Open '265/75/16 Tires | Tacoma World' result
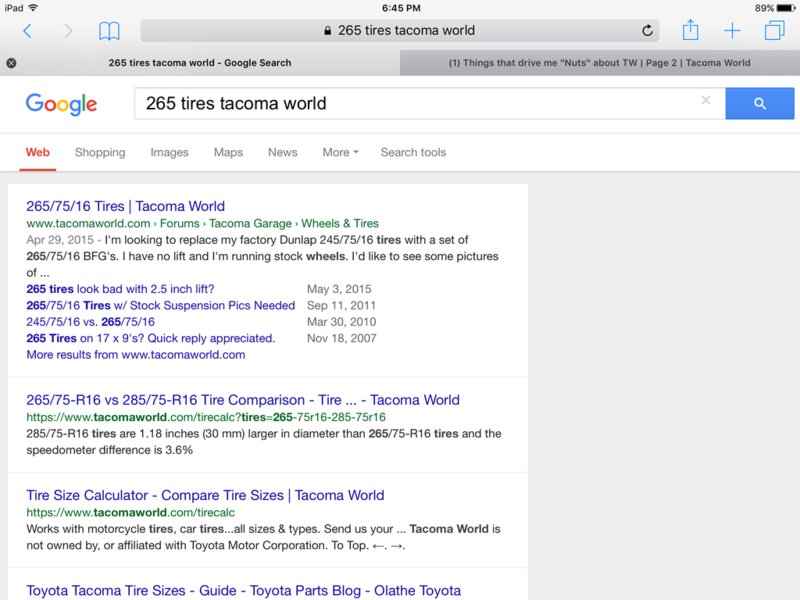 pyautogui.click(x=126, y=206)
